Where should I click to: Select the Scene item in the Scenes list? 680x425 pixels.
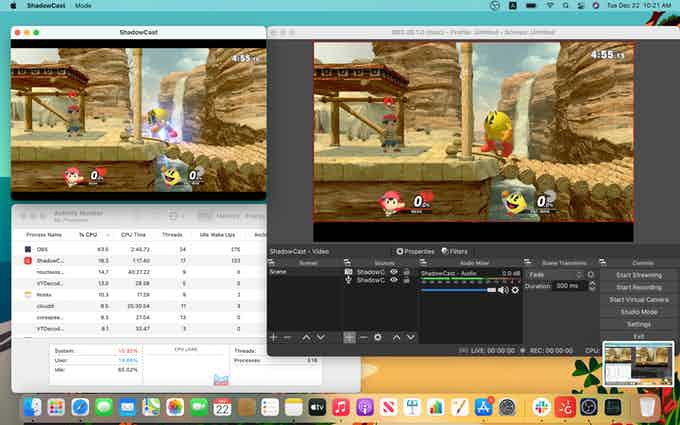pyautogui.click(x=304, y=272)
